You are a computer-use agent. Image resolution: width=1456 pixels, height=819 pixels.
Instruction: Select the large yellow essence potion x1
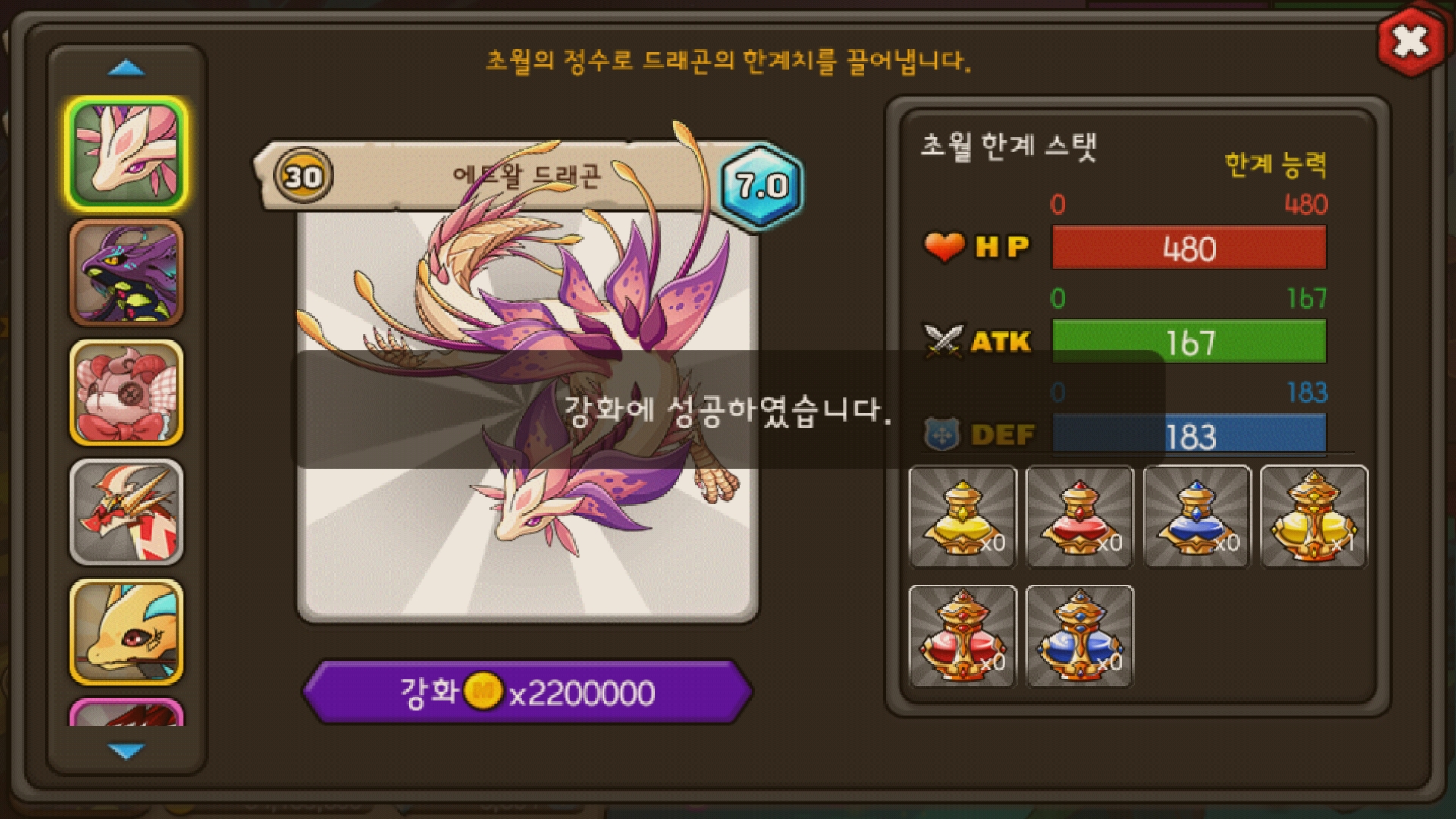pos(1313,516)
